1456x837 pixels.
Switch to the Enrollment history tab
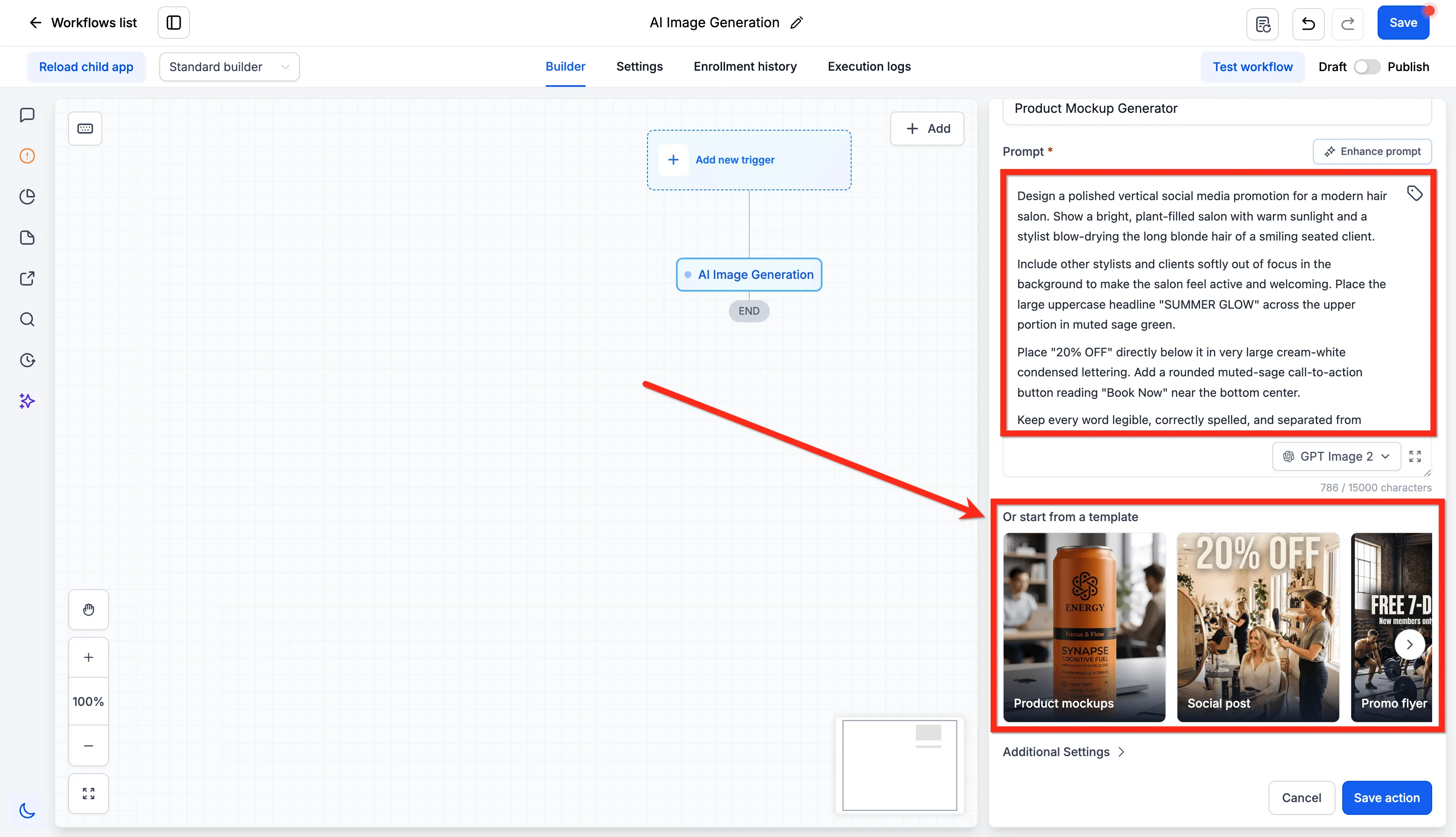pyautogui.click(x=745, y=67)
